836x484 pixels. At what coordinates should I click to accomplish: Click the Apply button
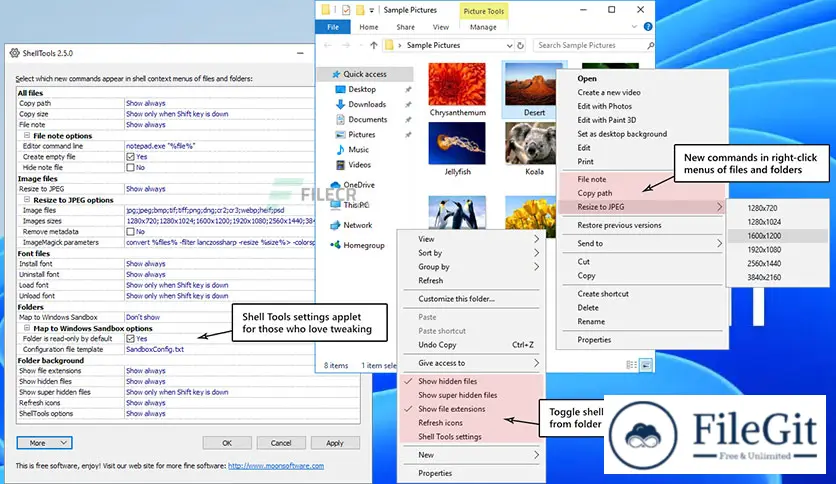coord(335,443)
